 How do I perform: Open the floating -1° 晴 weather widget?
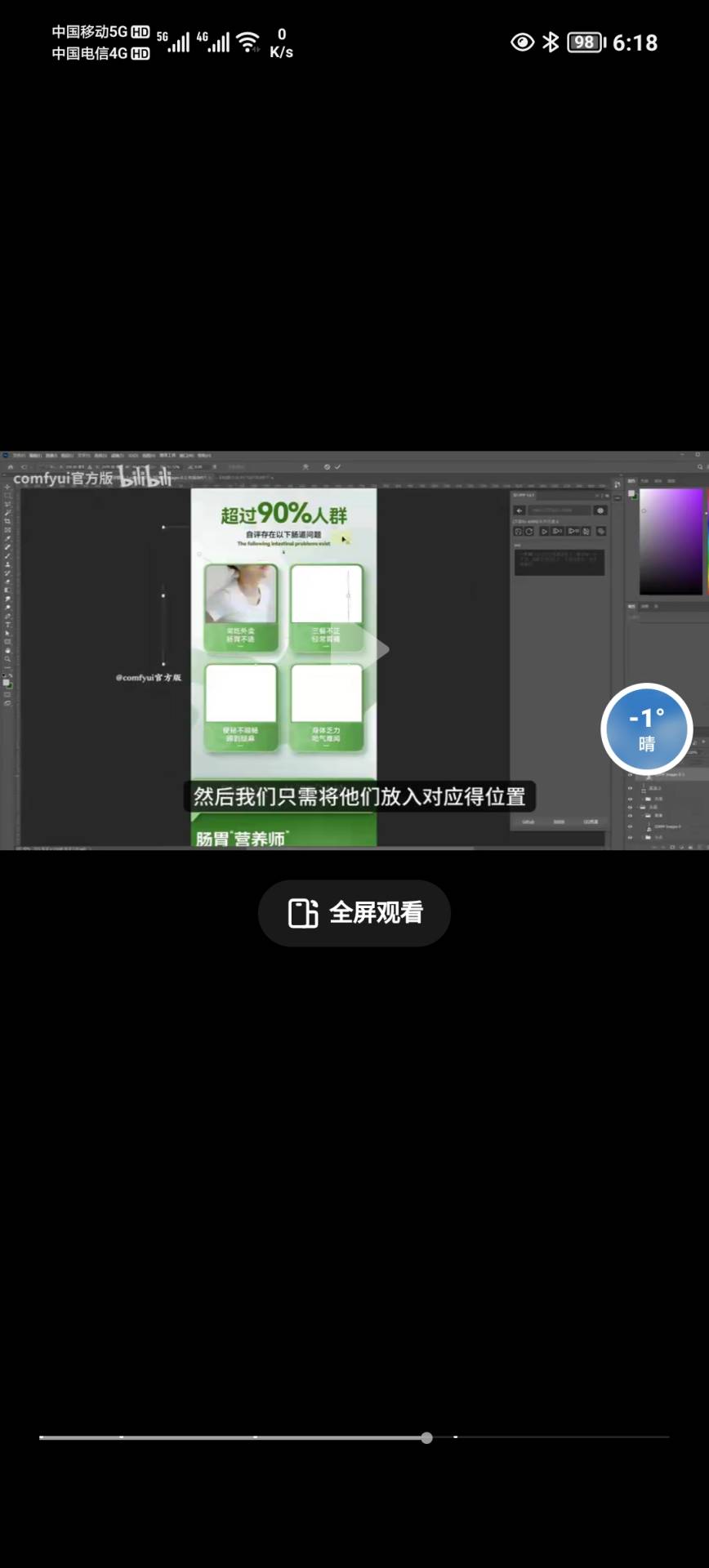(646, 729)
